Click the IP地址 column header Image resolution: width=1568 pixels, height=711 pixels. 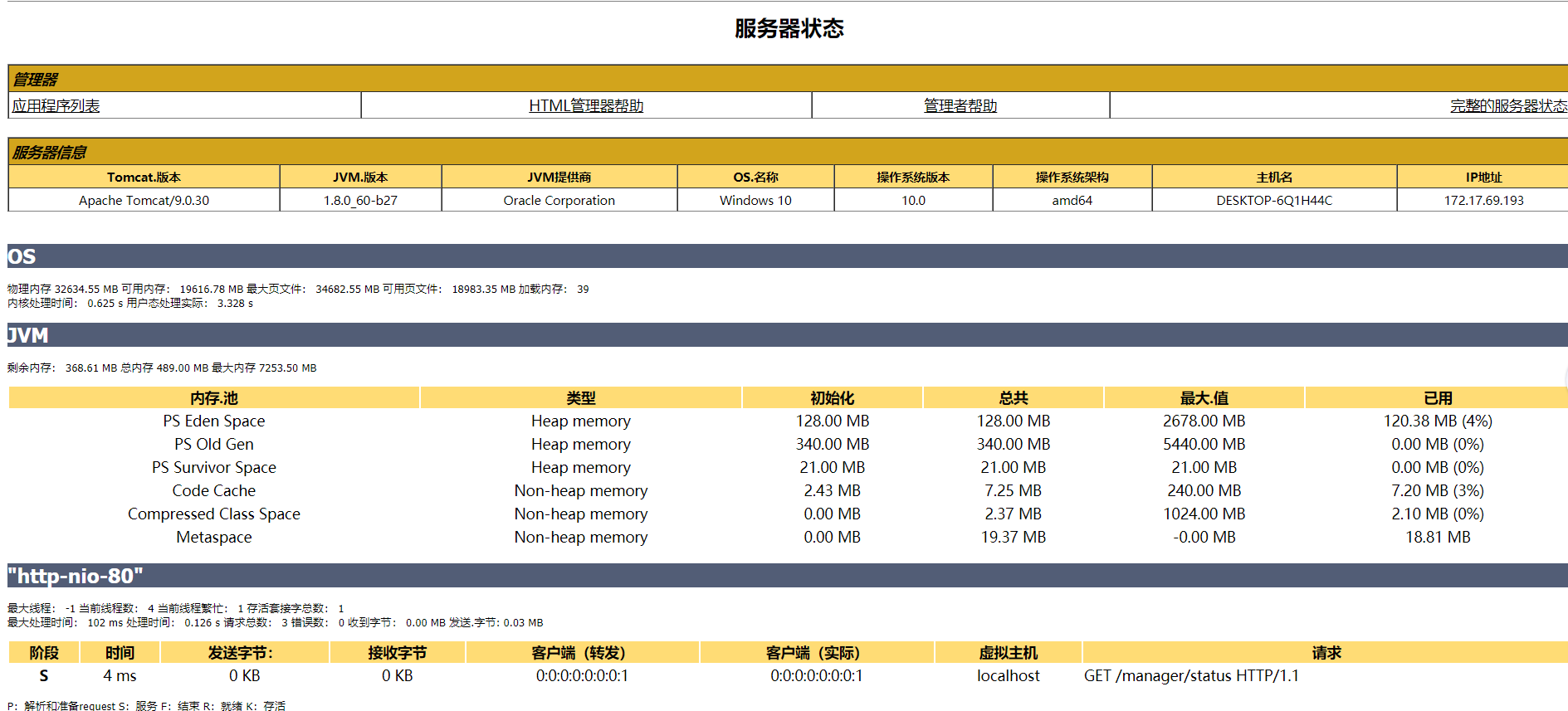click(x=1483, y=177)
